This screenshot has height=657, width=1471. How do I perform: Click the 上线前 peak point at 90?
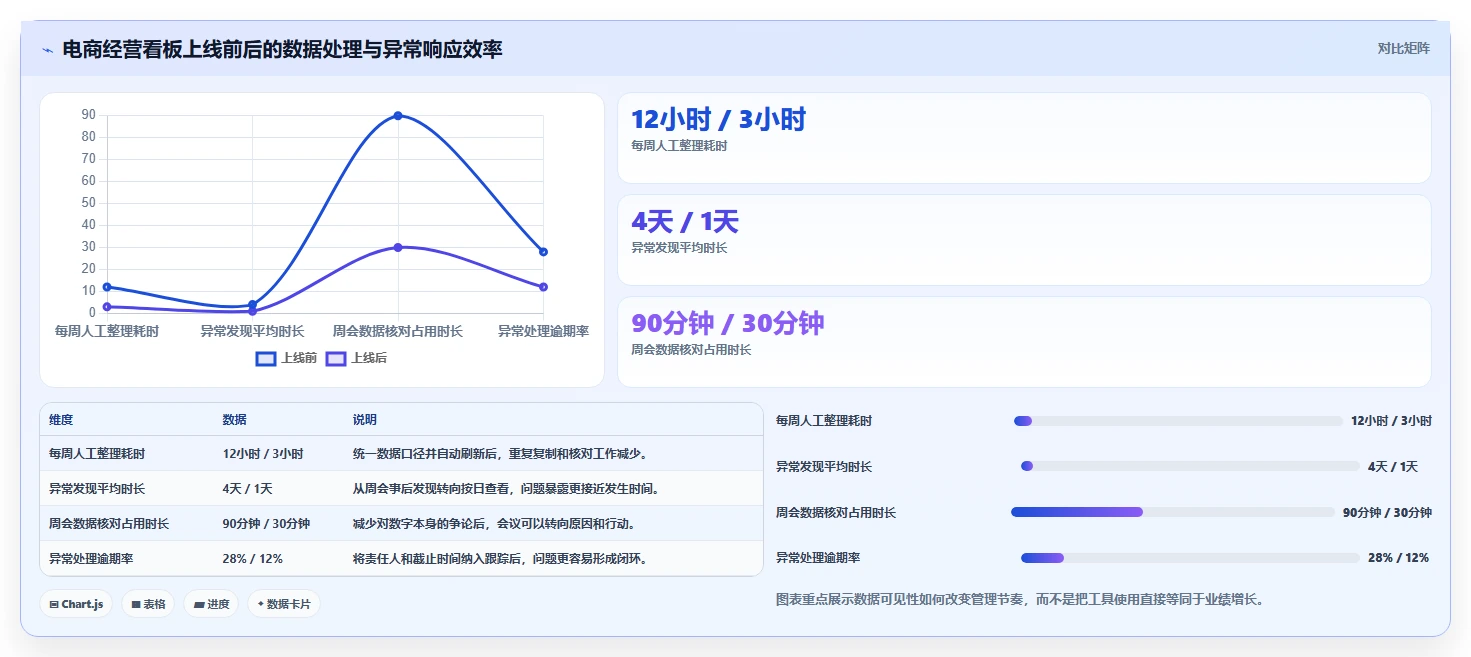pyautogui.click(x=398, y=116)
